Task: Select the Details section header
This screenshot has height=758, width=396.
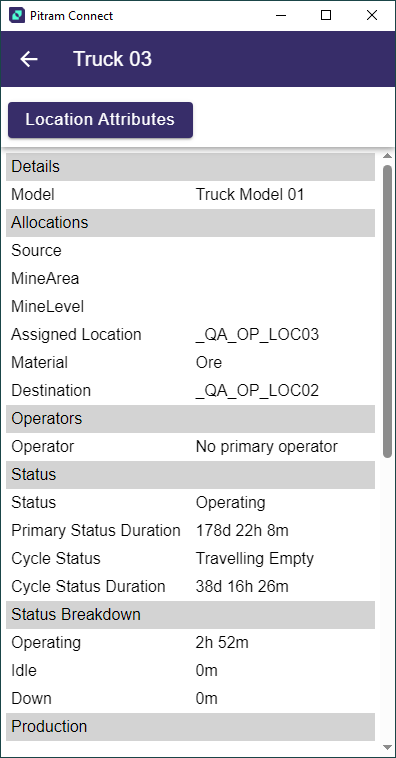Action: [x=191, y=167]
